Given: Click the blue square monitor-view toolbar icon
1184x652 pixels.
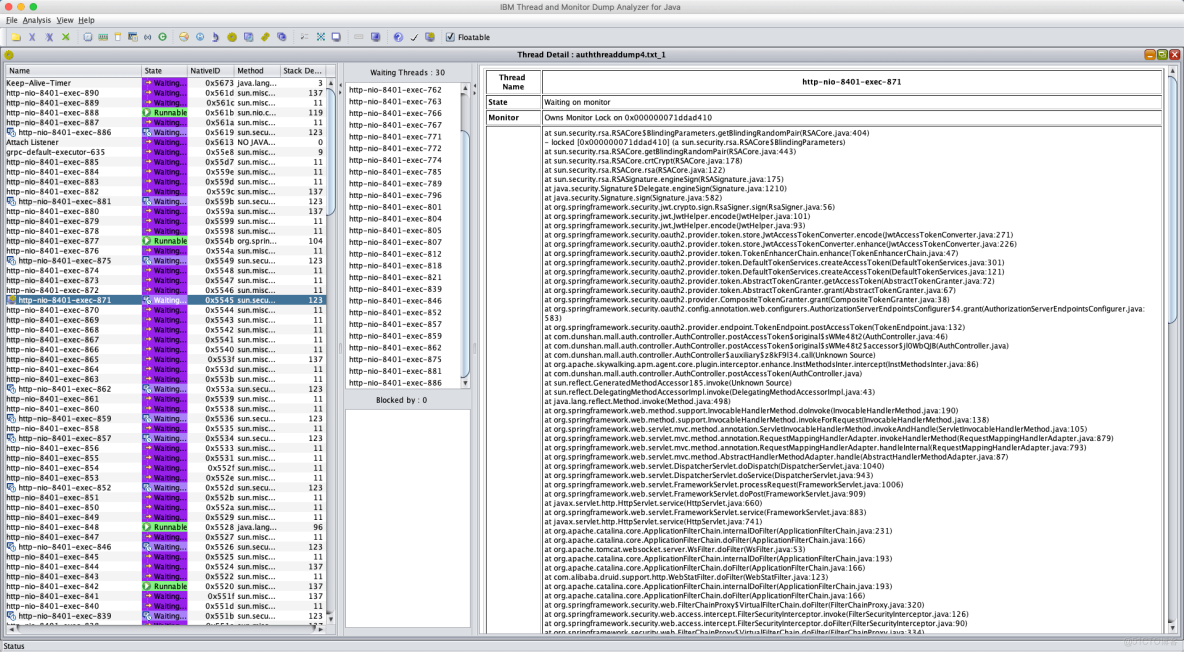Looking at the screenshot, I should coord(373,37).
